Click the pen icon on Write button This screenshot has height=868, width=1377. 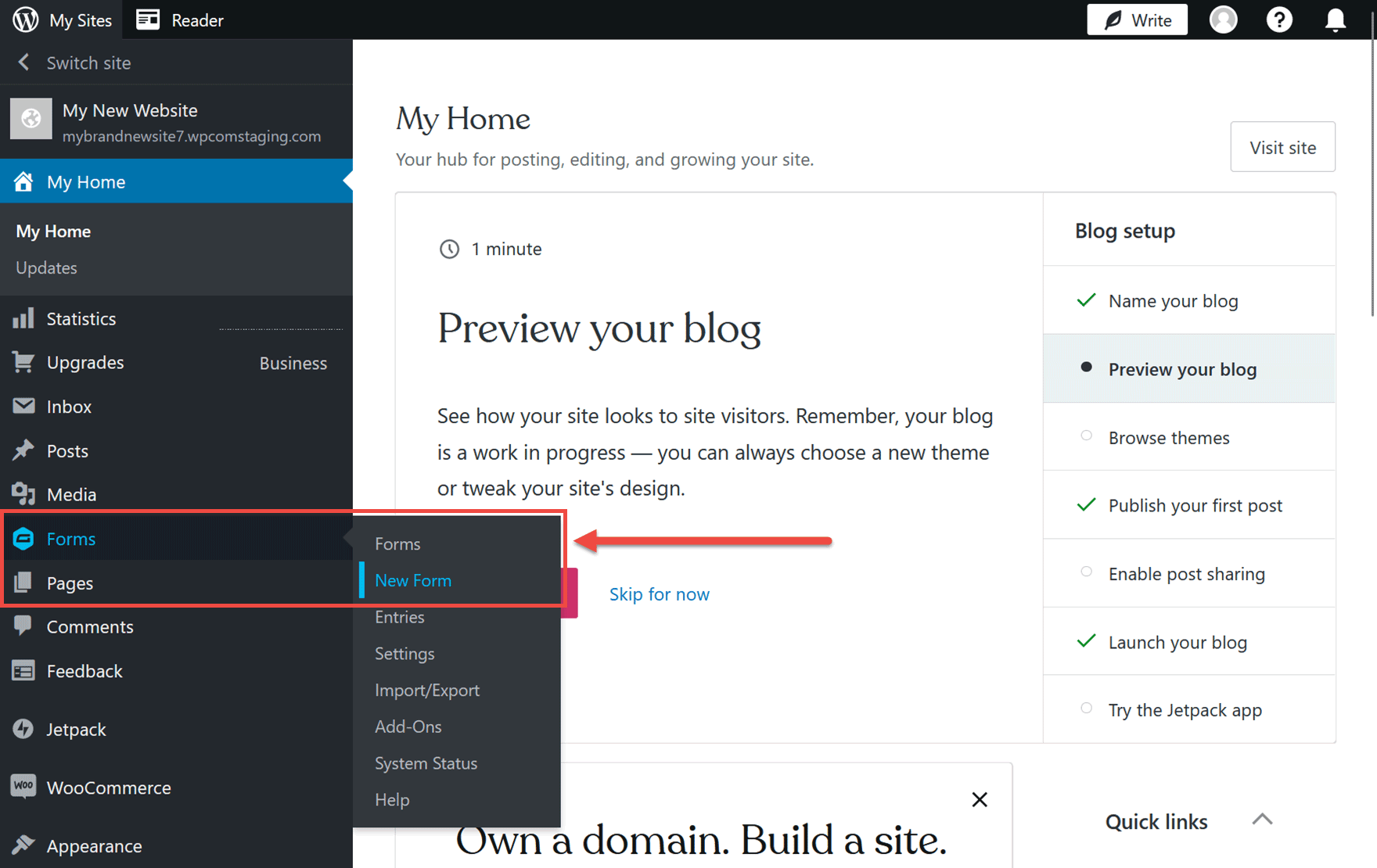(x=1113, y=20)
